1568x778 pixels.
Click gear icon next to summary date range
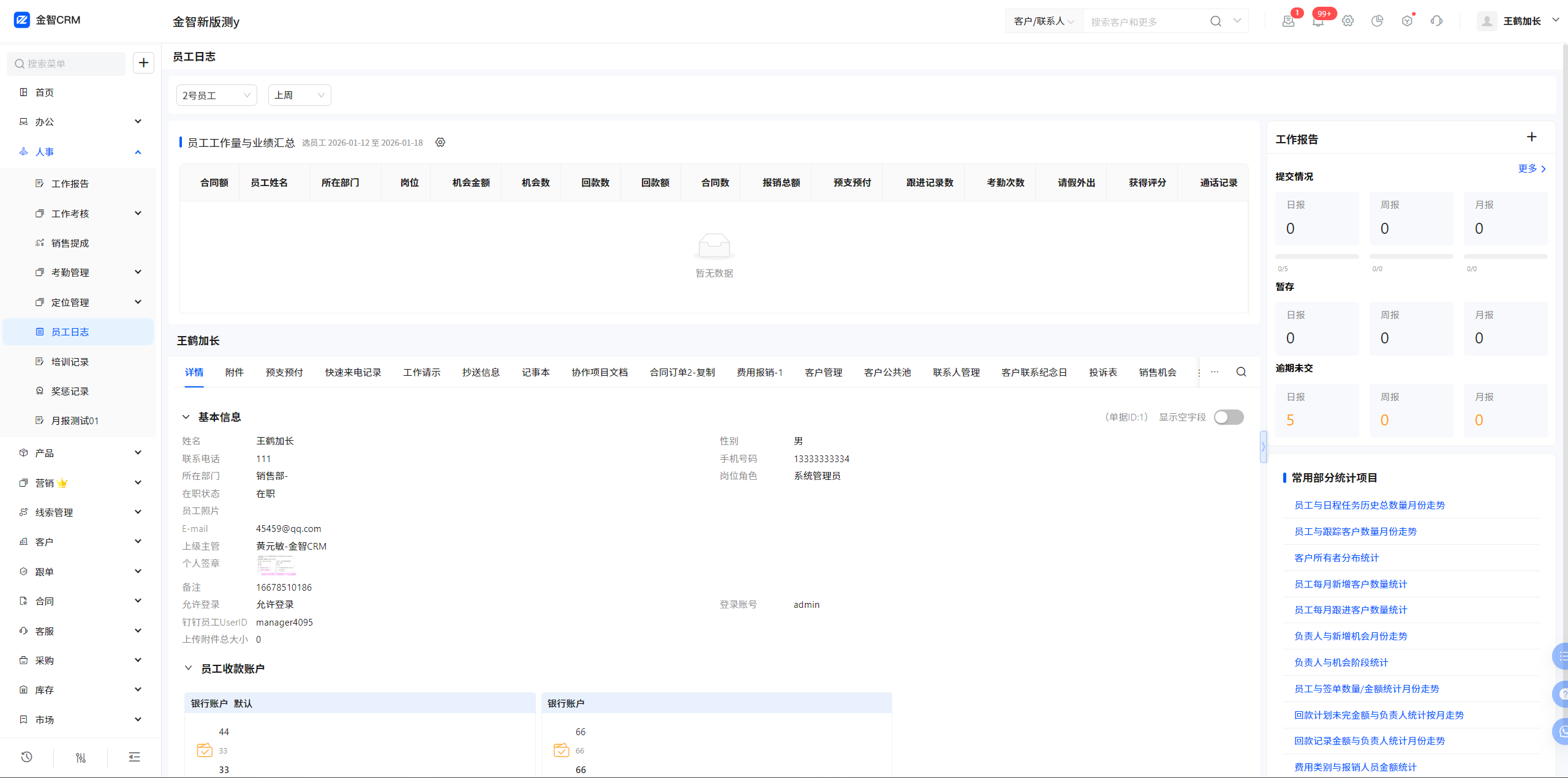[440, 143]
